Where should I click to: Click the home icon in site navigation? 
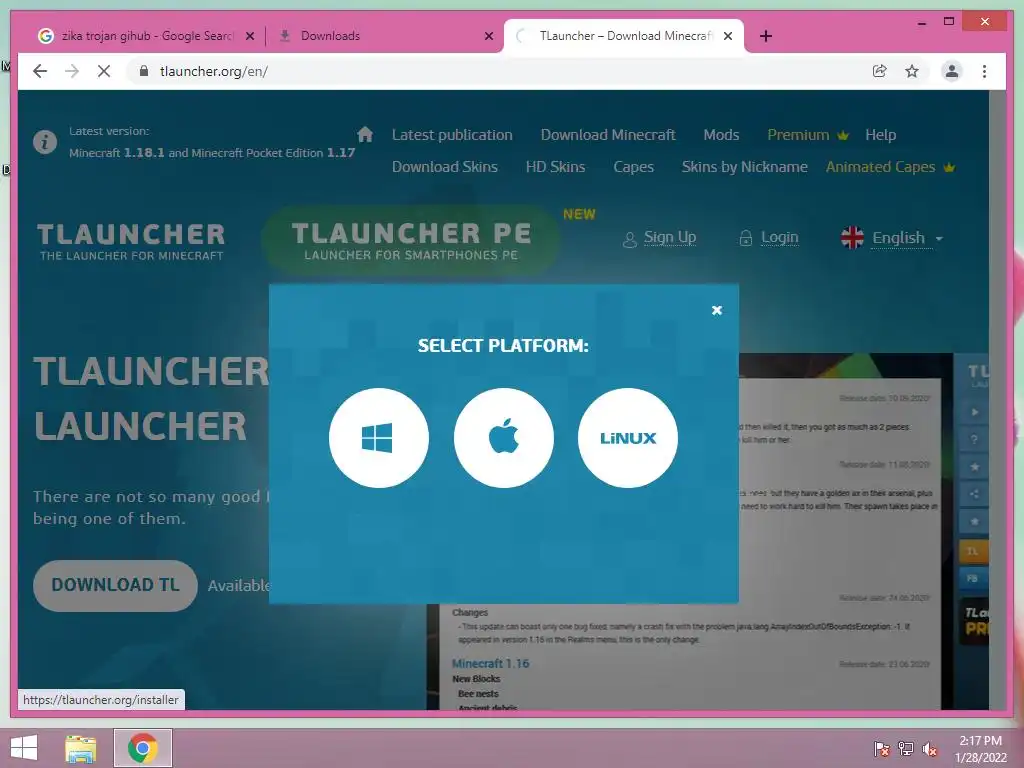tap(365, 135)
